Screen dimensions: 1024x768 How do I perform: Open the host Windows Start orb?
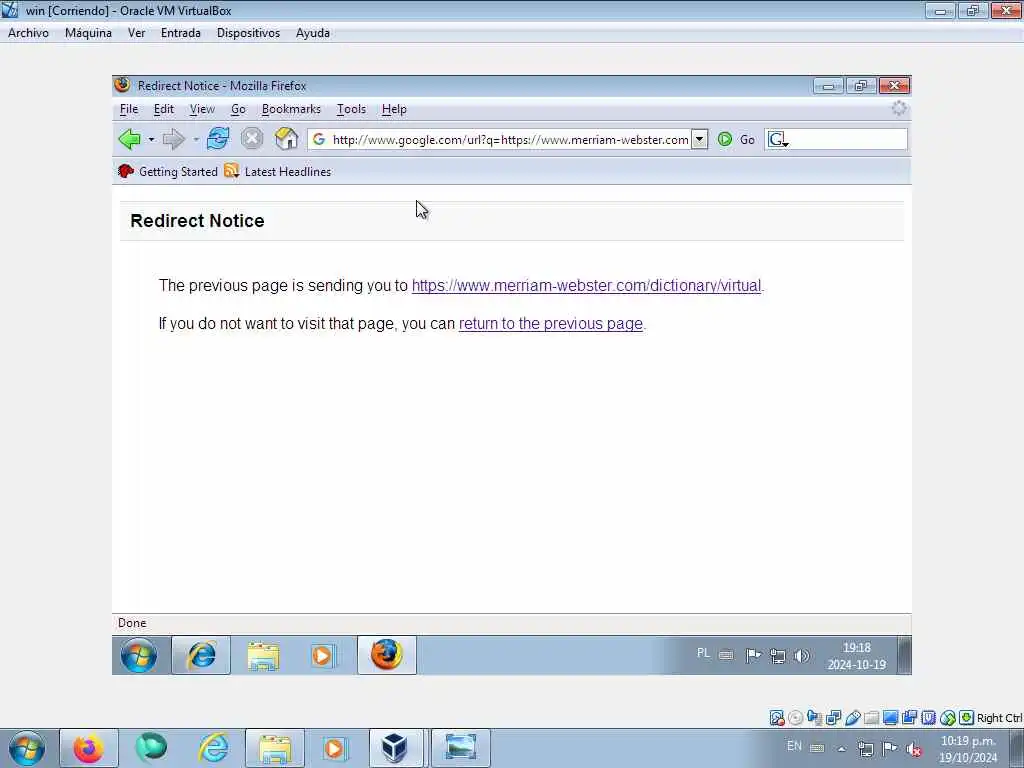coord(27,748)
